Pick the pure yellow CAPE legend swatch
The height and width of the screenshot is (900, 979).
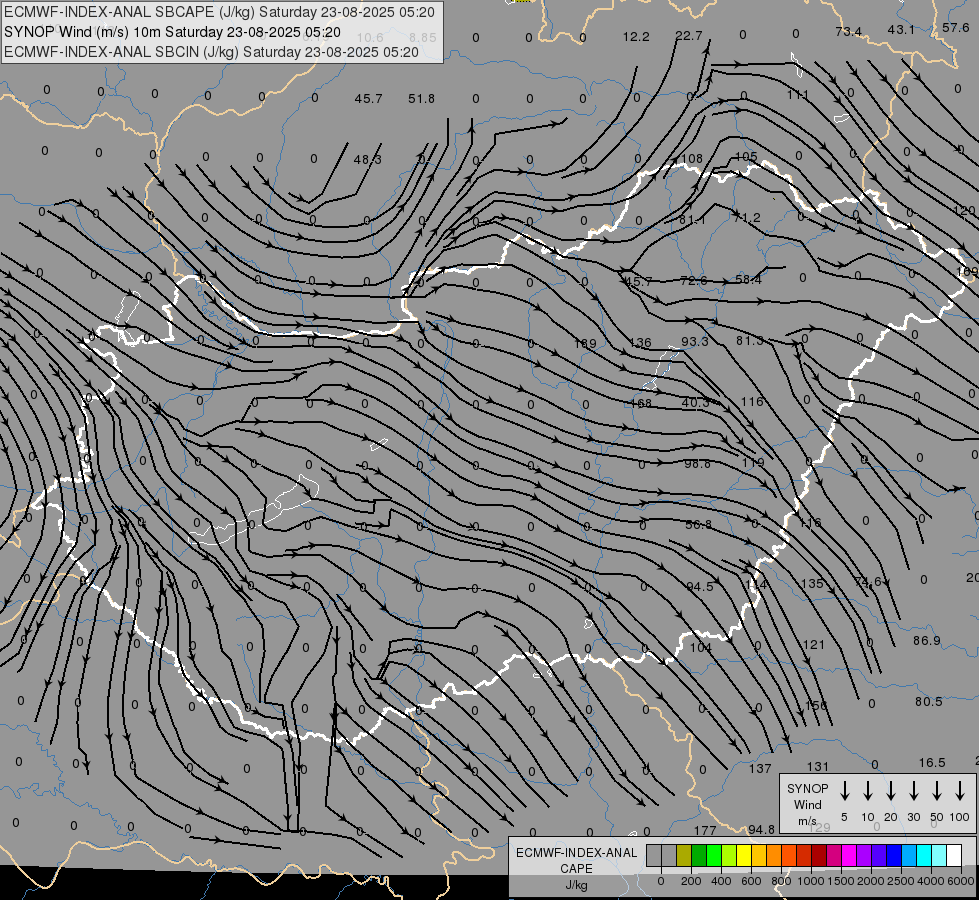click(x=744, y=856)
